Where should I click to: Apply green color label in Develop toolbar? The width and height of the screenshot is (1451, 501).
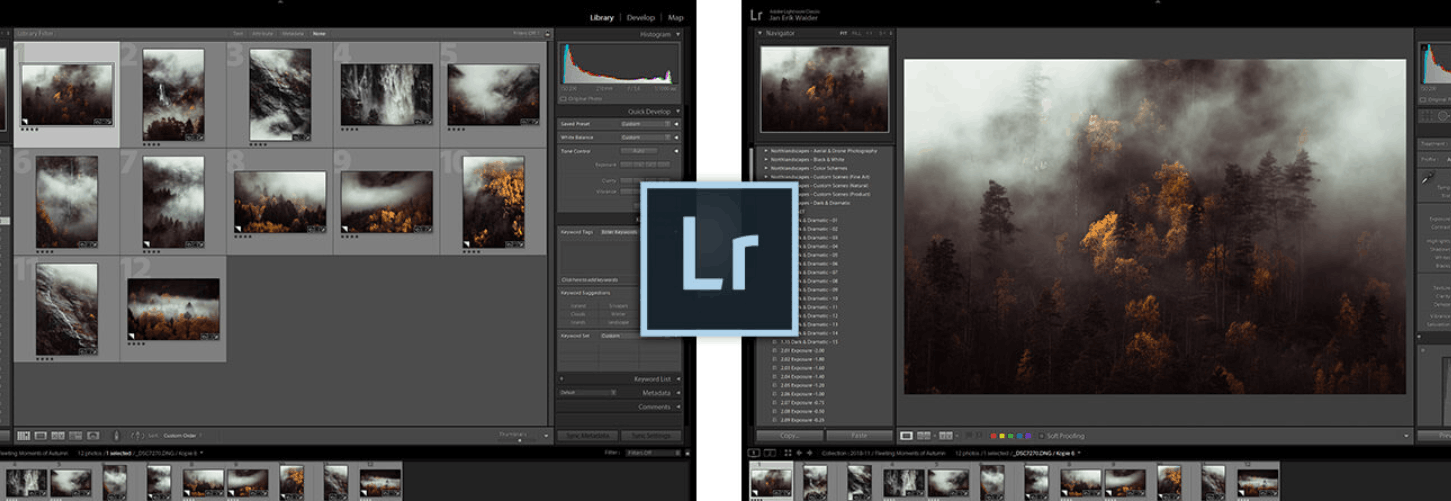coord(1011,436)
